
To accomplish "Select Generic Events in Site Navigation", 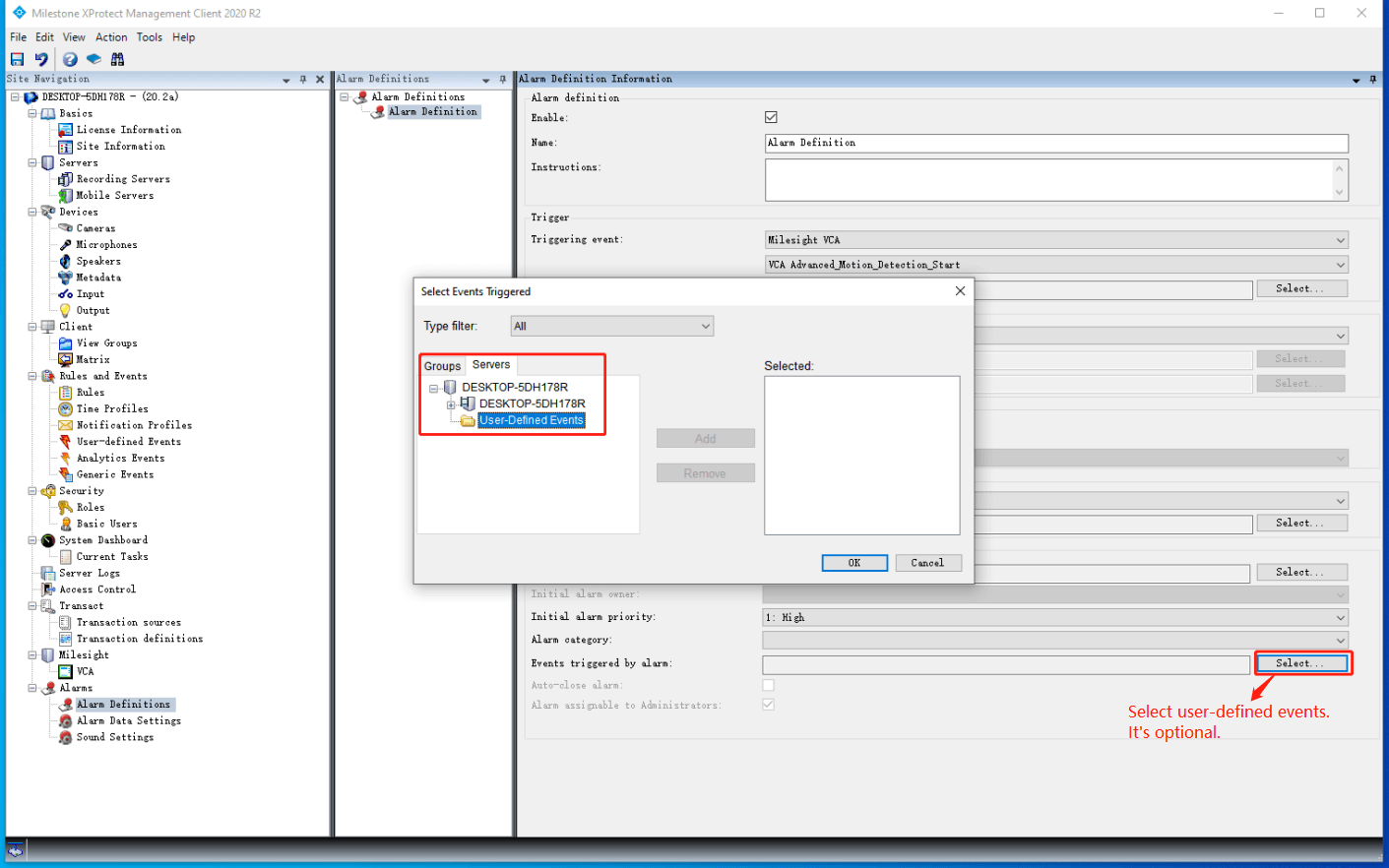I will click(x=115, y=475).
